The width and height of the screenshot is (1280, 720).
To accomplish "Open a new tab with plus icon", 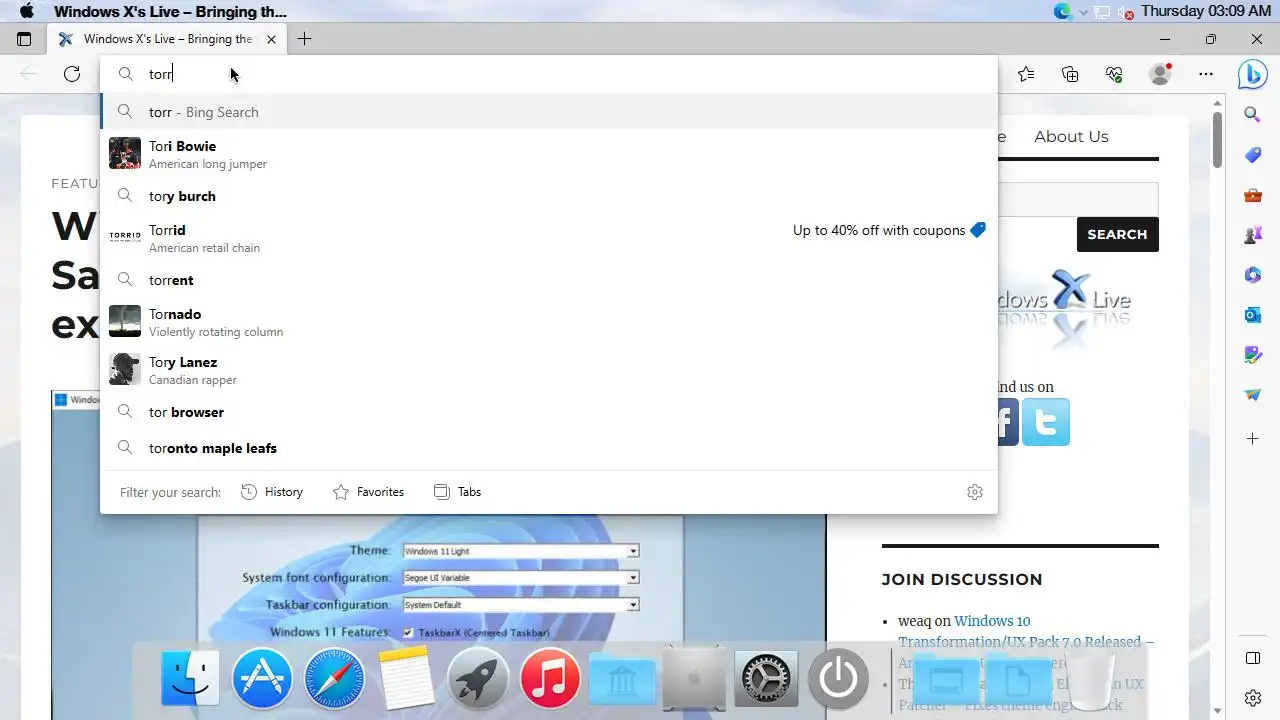I will 304,39.
